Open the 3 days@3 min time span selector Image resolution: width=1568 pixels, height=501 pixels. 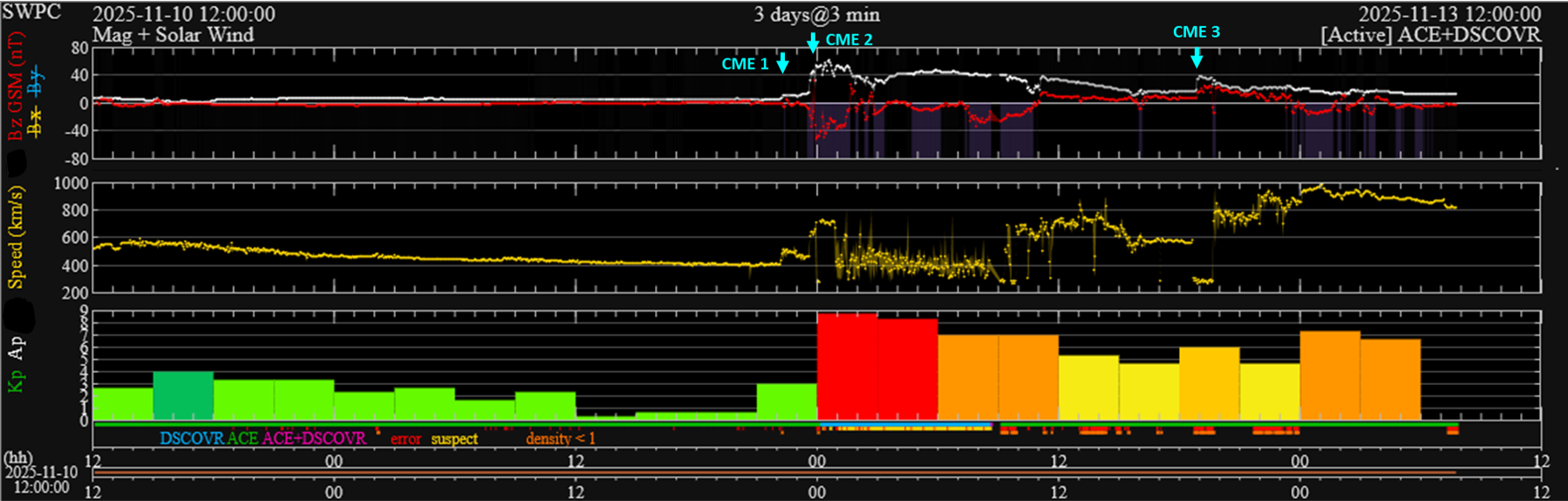tap(816, 14)
